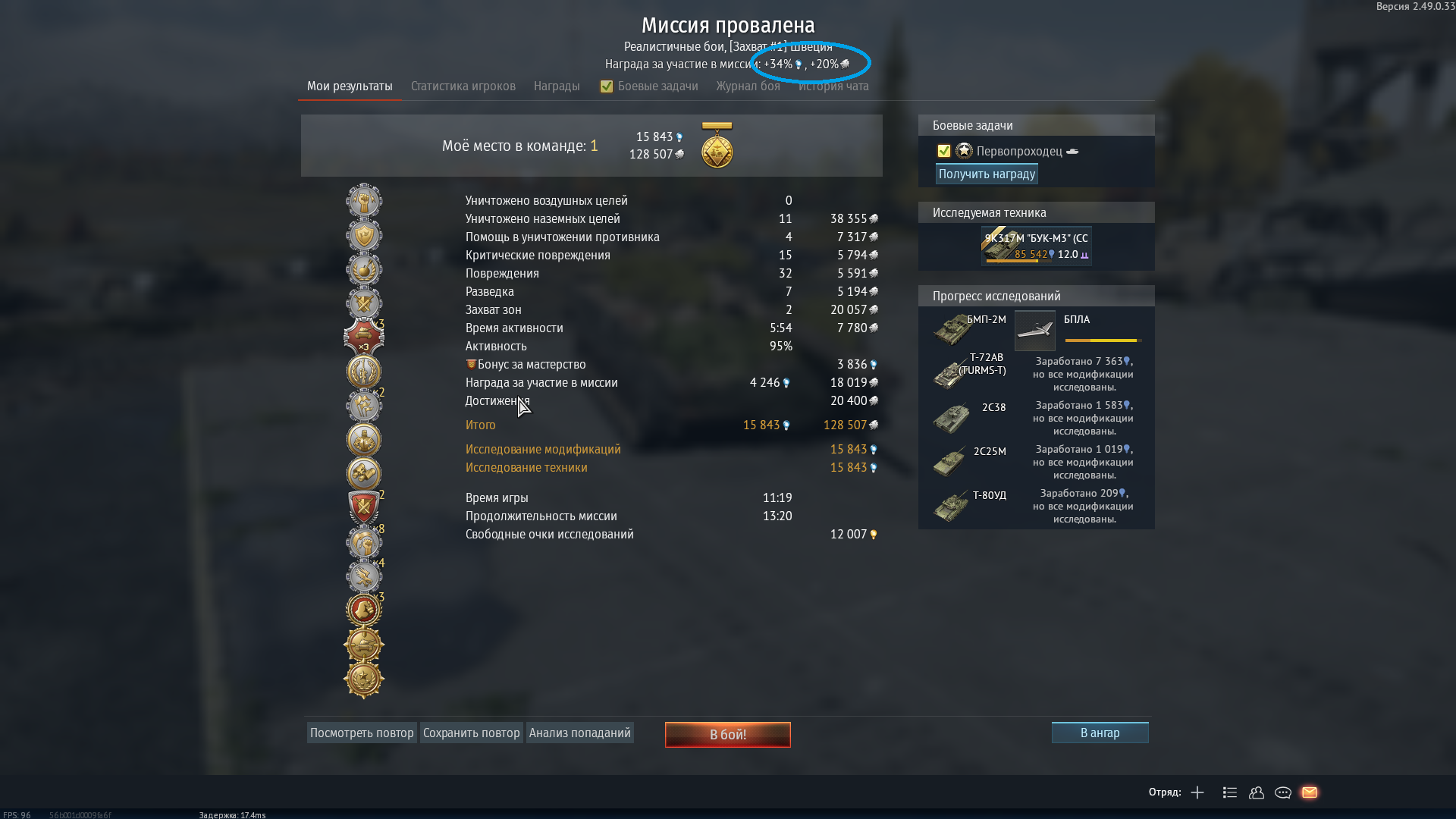Toggle the Первопроходец task checkbox
Image resolution: width=1456 pixels, height=819 pixels.
pyautogui.click(x=944, y=151)
